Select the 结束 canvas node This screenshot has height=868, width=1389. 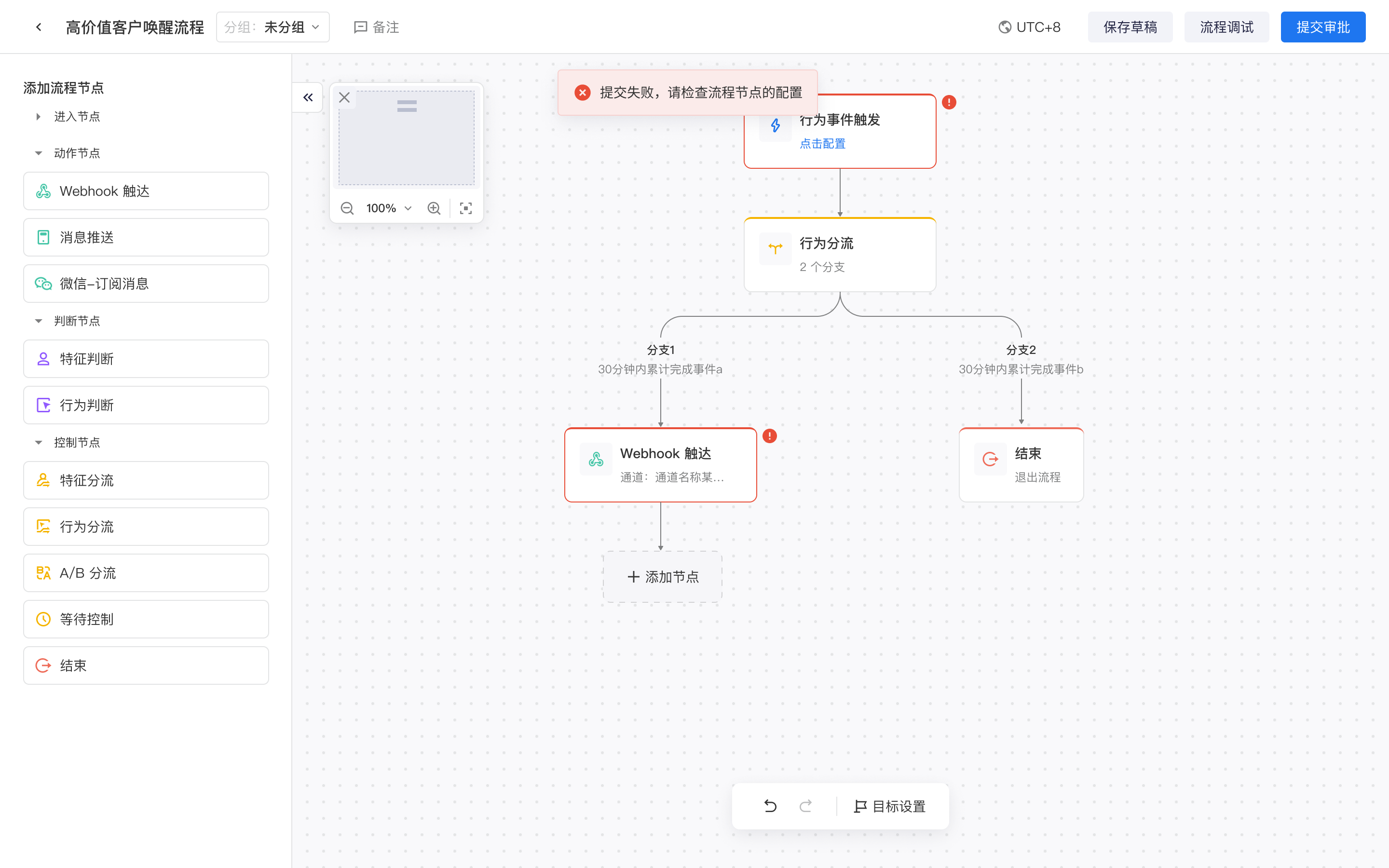click(x=1021, y=465)
